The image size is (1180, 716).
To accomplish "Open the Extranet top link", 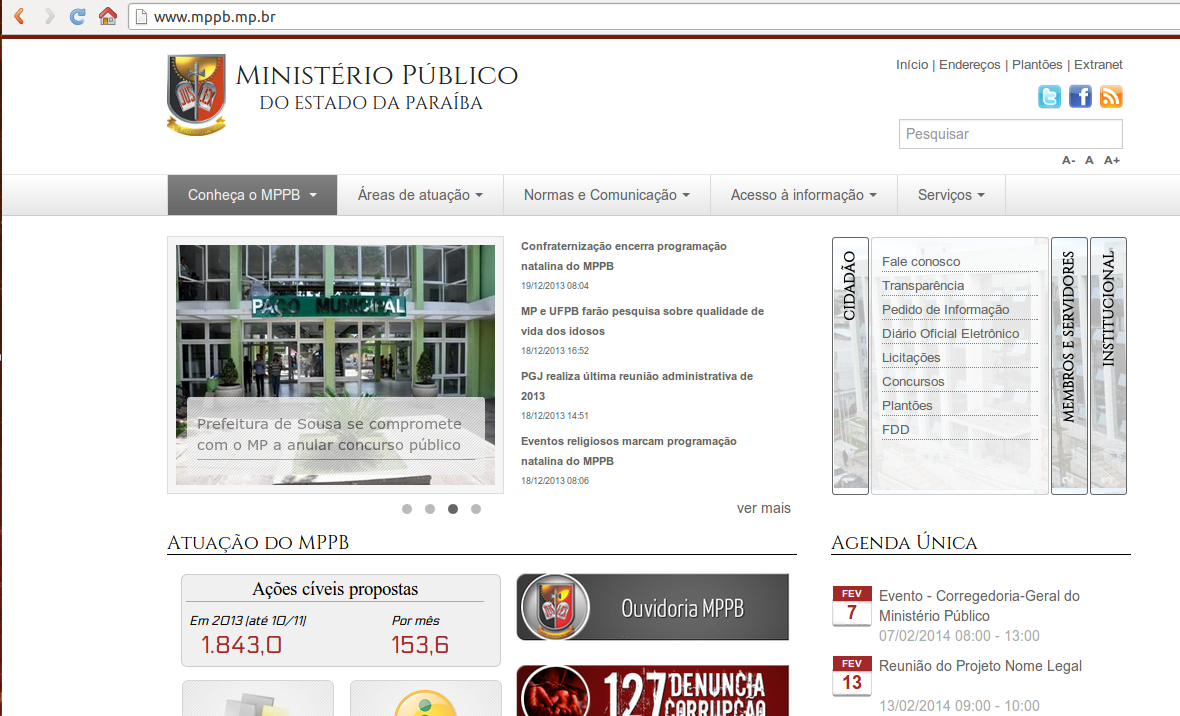I will (x=1098, y=65).
